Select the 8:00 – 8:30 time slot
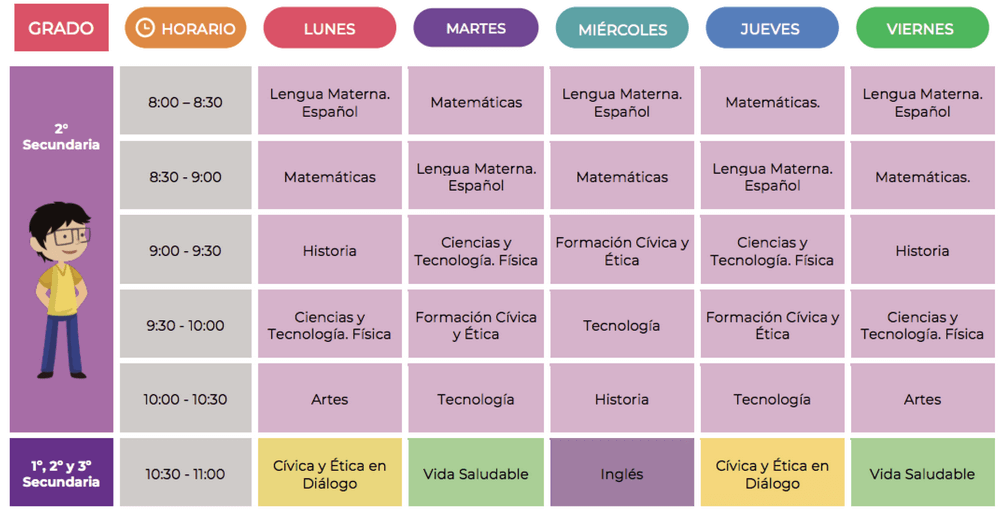The width and height of the screenshot is (1000, 511). 185,102
